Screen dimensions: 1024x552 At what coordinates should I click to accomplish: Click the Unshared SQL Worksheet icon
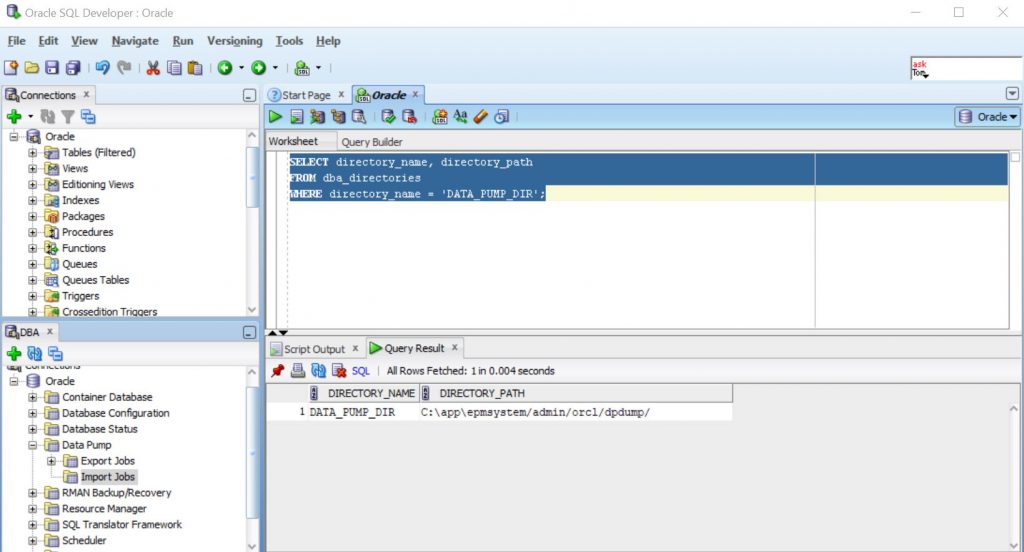pos(440,117)
